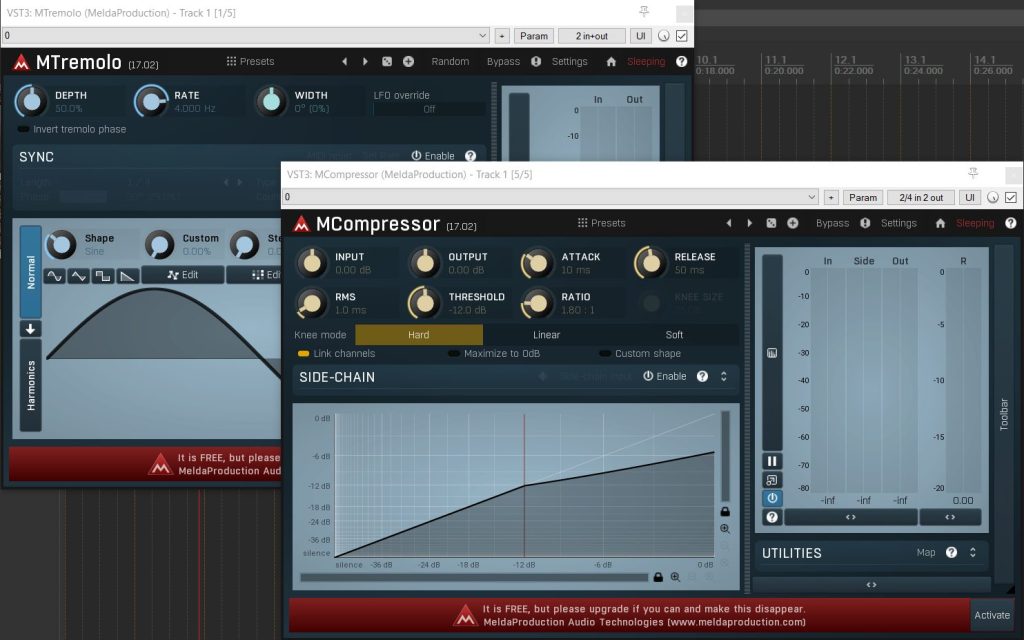Switch to Harmonics tab in MTremolo
1024x640 pixels.
pyautogui.click(x=30, y=385)
